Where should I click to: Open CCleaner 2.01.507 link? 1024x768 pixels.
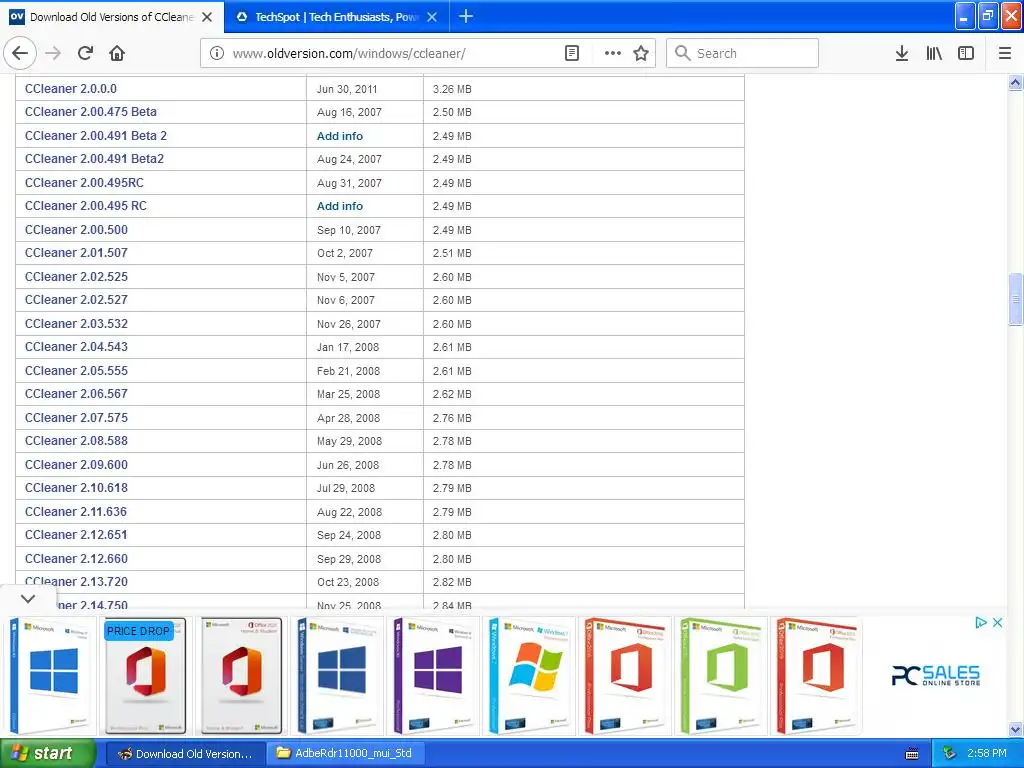[76, 252]
